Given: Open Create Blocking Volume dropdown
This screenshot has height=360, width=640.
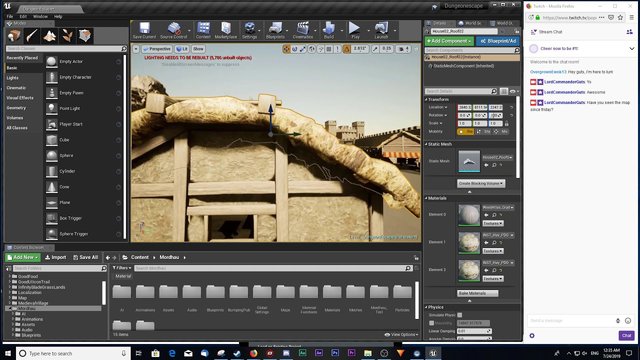Looking at the screenshot, I should pyautogui.click(x=481, y=184).
